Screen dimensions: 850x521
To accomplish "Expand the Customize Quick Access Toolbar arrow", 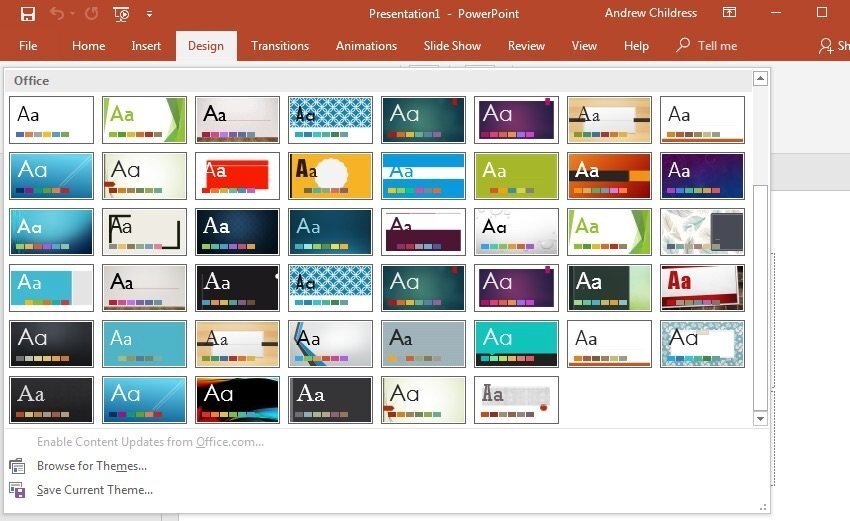I will [149, 15].
